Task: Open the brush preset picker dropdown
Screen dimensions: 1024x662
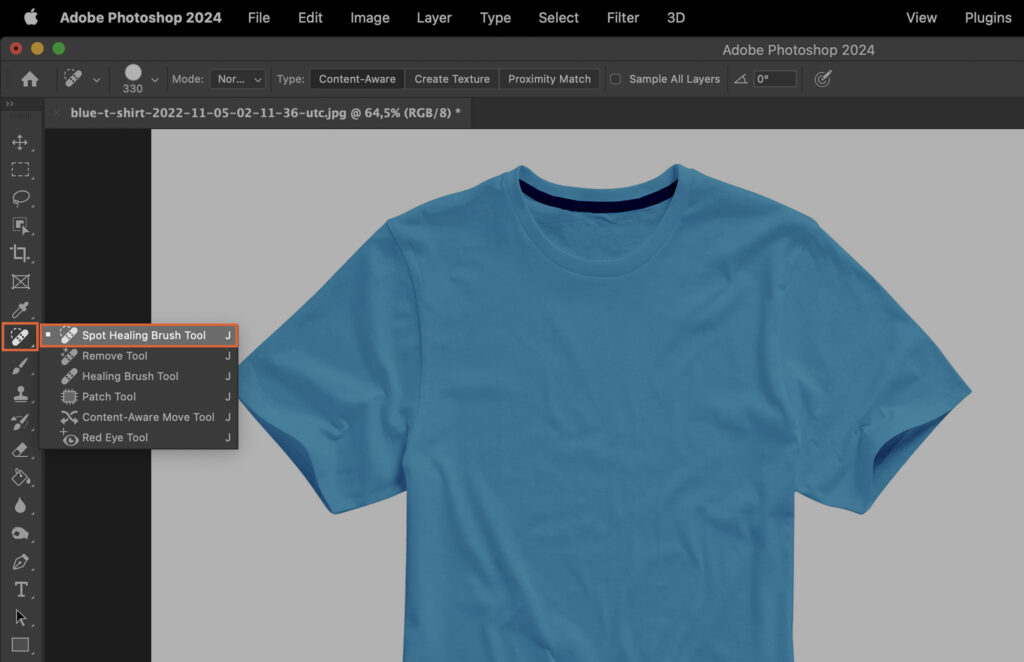Action: (154, 78)
